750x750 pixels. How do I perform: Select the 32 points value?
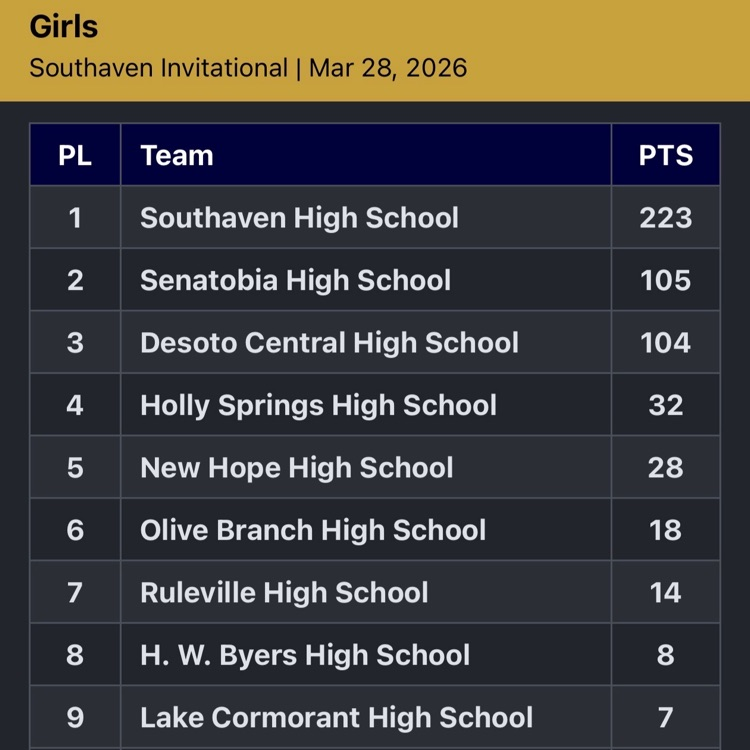coord(665,405)
